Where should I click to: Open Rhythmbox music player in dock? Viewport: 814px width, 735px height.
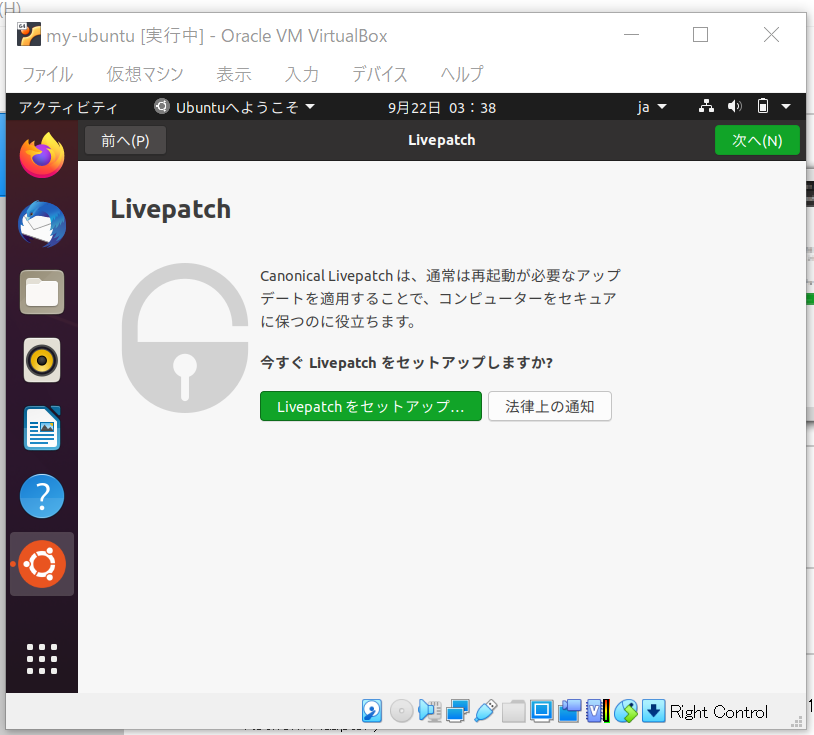(42, 360)
